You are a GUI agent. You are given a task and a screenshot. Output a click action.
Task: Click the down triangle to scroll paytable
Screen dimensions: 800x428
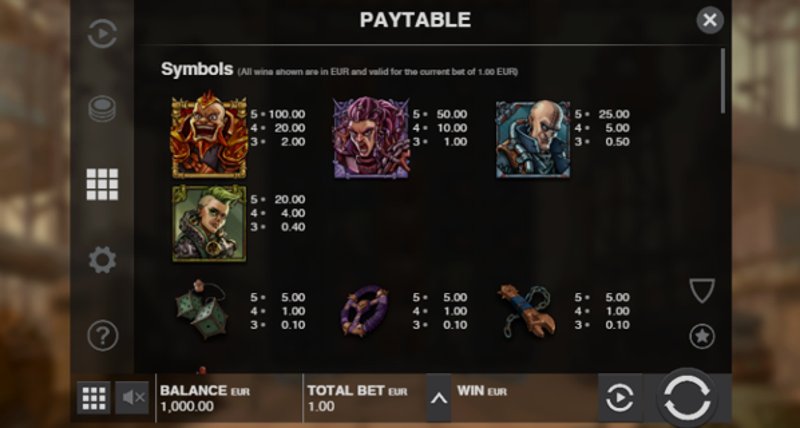click(x=702, y=291)
